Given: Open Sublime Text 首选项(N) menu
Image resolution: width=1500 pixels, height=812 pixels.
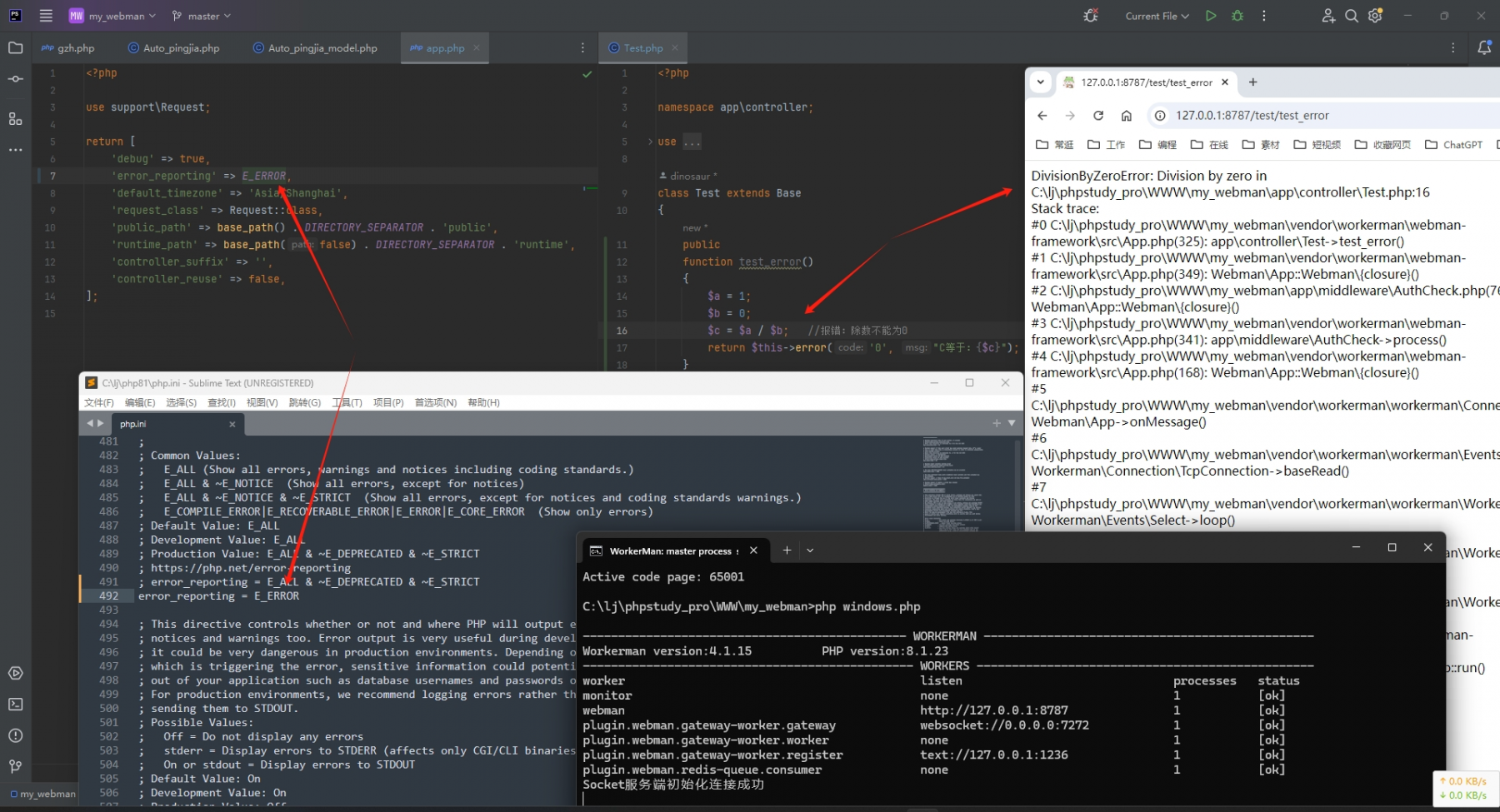Looking at the screenshot, I should pos(436,403).
